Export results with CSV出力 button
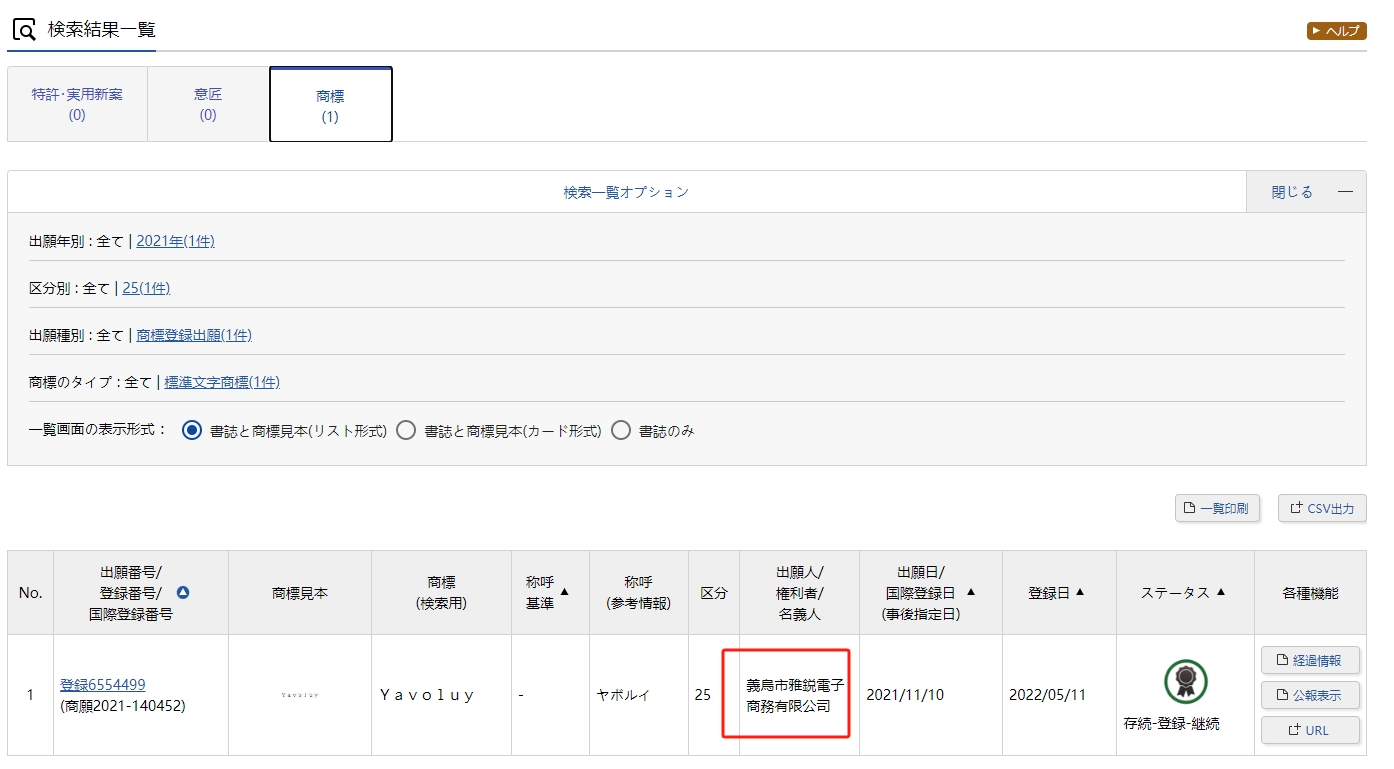The image size is (1394, 769). click(1322, 508)
